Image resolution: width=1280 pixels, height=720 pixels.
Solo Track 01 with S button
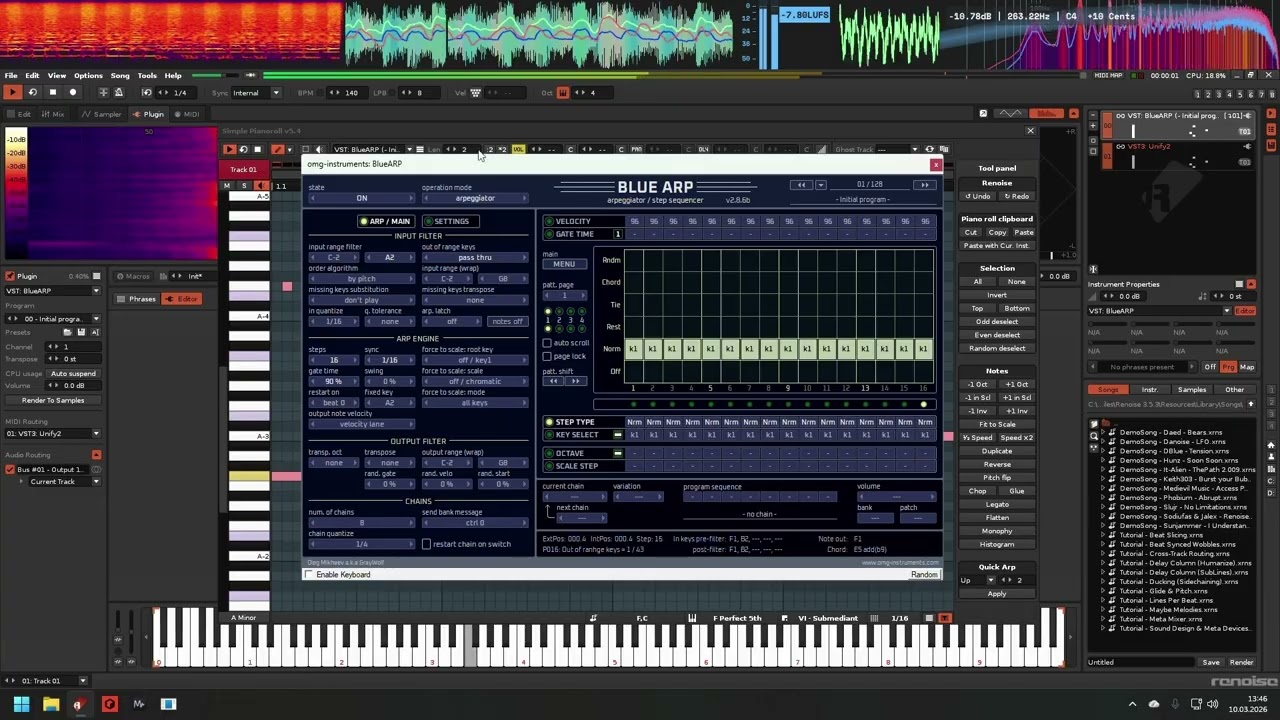tap(243, 186)
